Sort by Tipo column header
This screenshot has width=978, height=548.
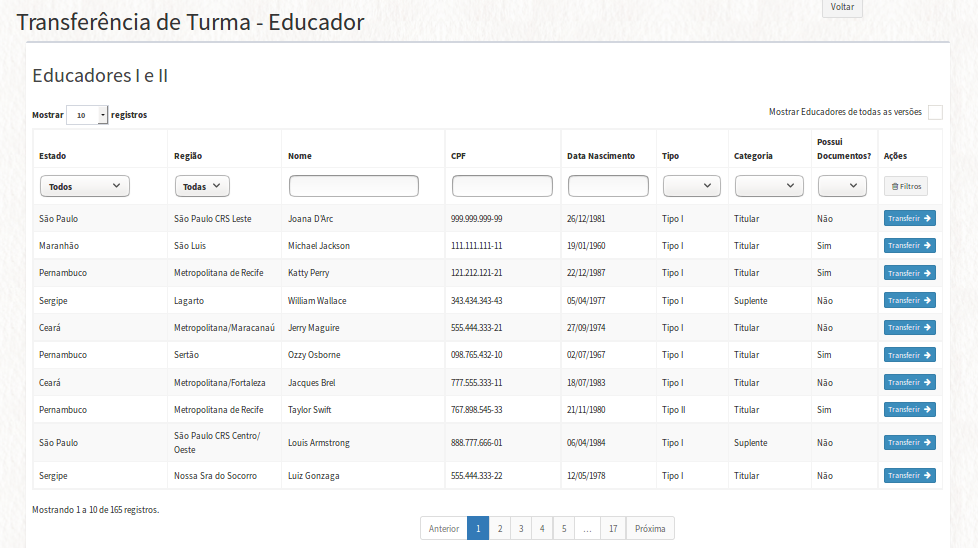click(671, 156)
